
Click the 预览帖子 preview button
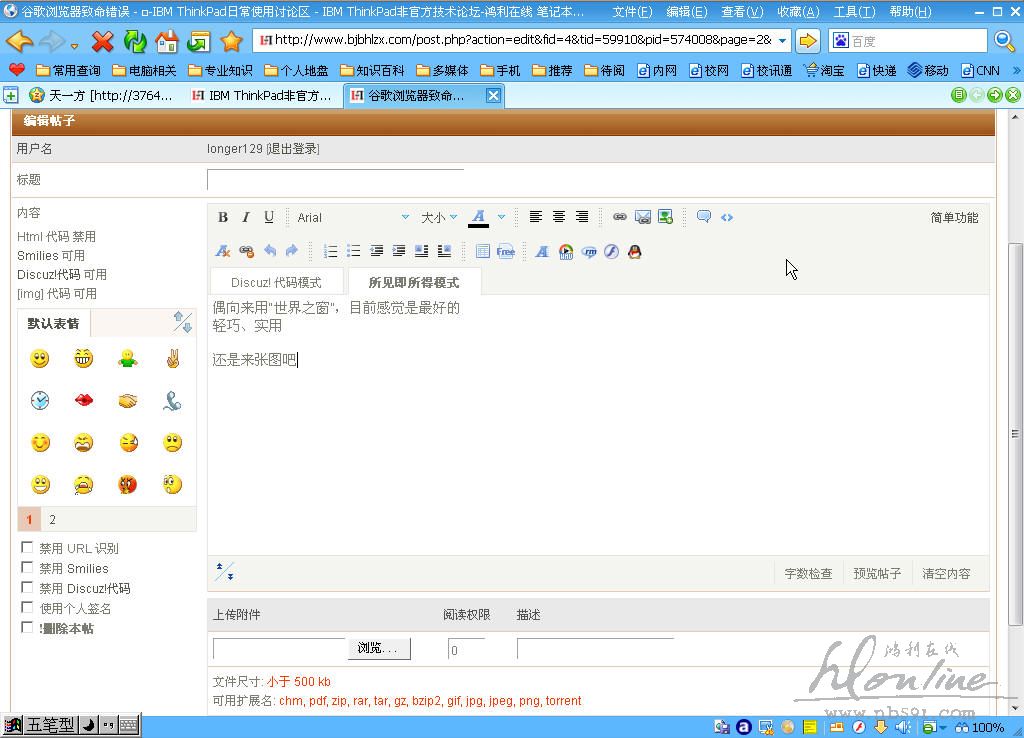pos(877,573)
